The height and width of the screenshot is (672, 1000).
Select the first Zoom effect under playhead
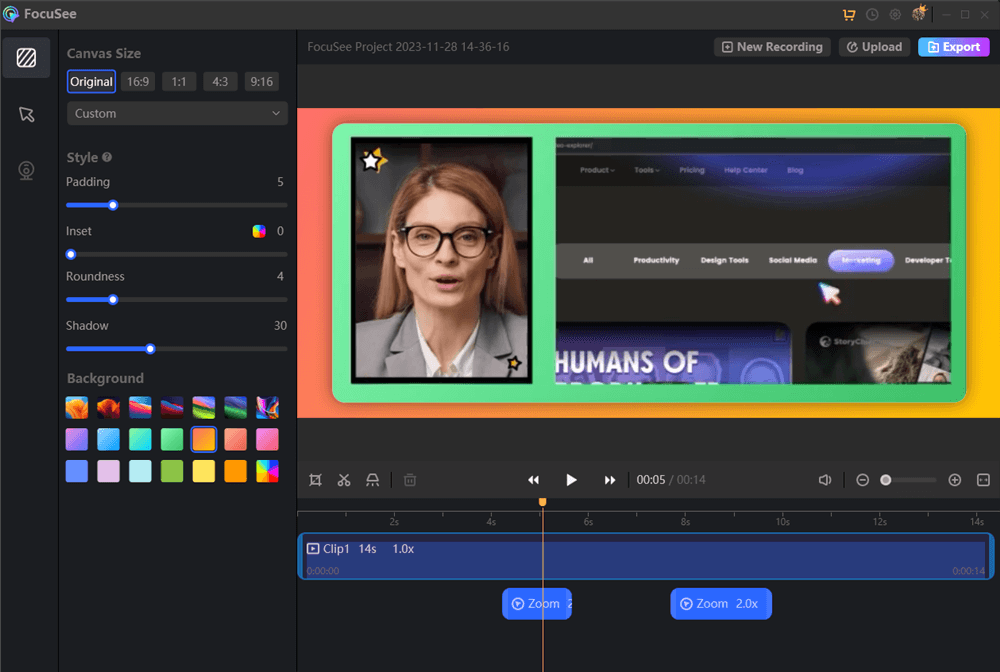click(537, 604)
